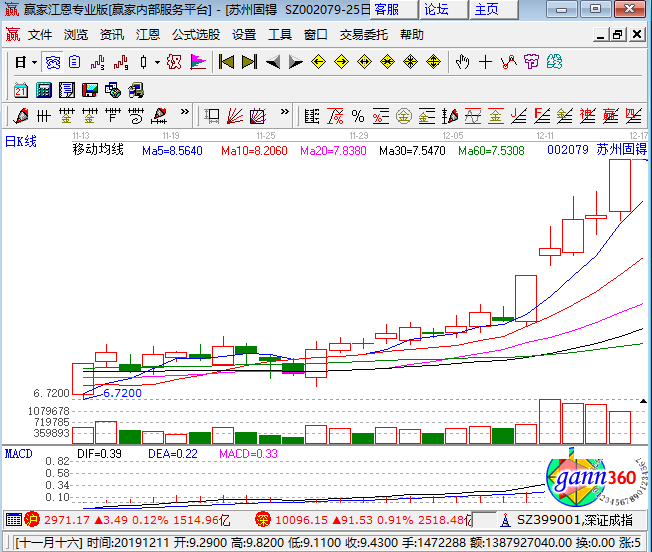This screenshot has height=552, width=652.
Task: Click the yellow diamond vertical-expand icon
Action: (x=433, y=62)
